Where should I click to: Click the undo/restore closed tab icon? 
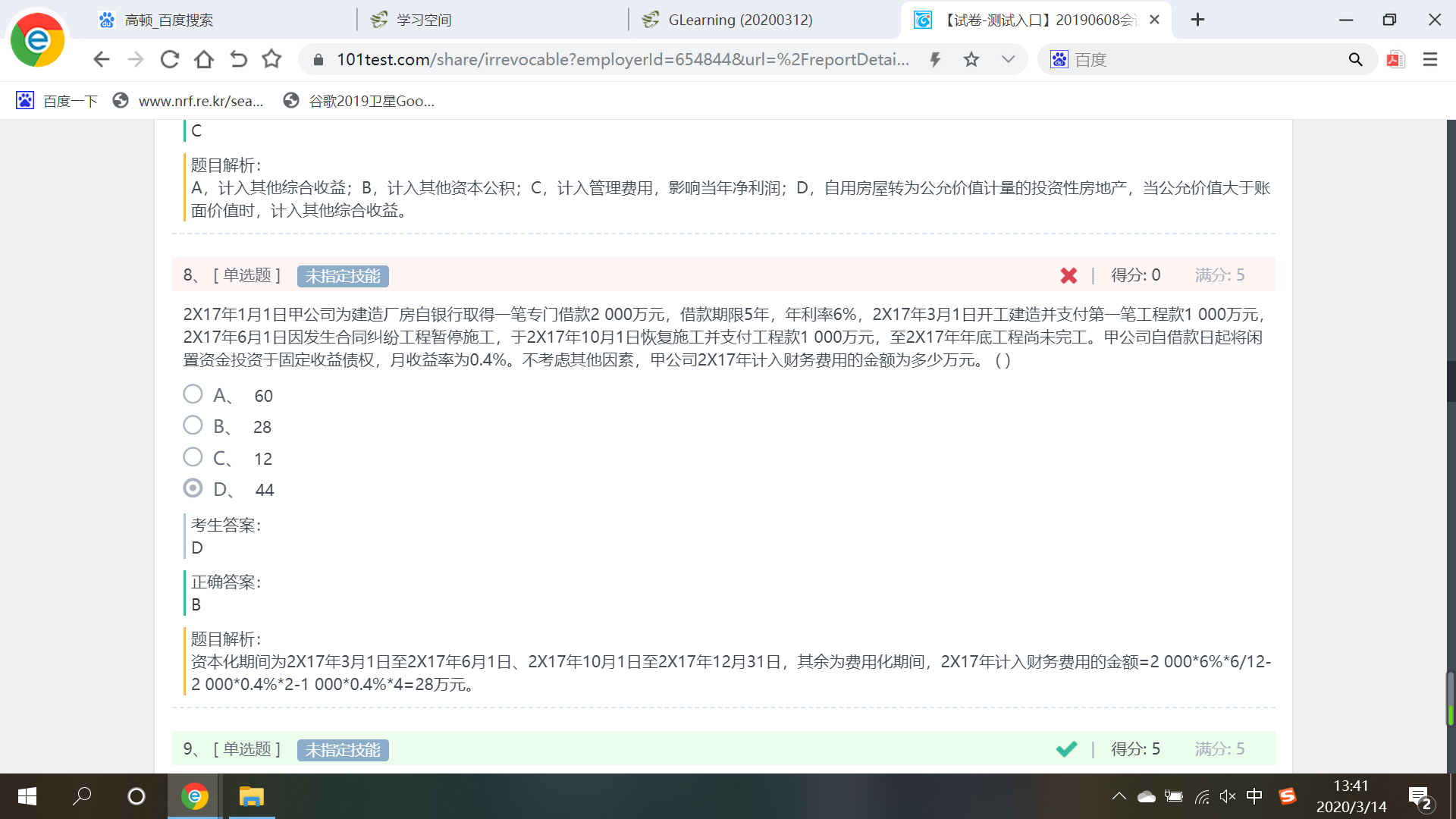[238, 59]
